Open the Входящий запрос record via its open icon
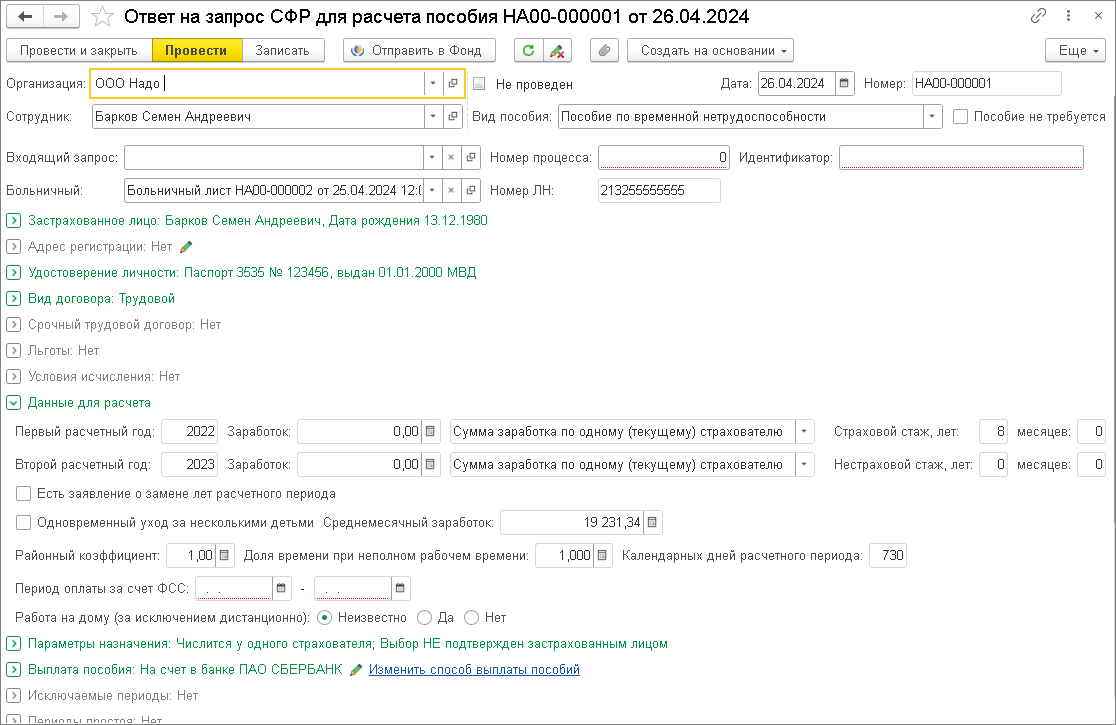Screen dimensions: 1116x725 470,157
